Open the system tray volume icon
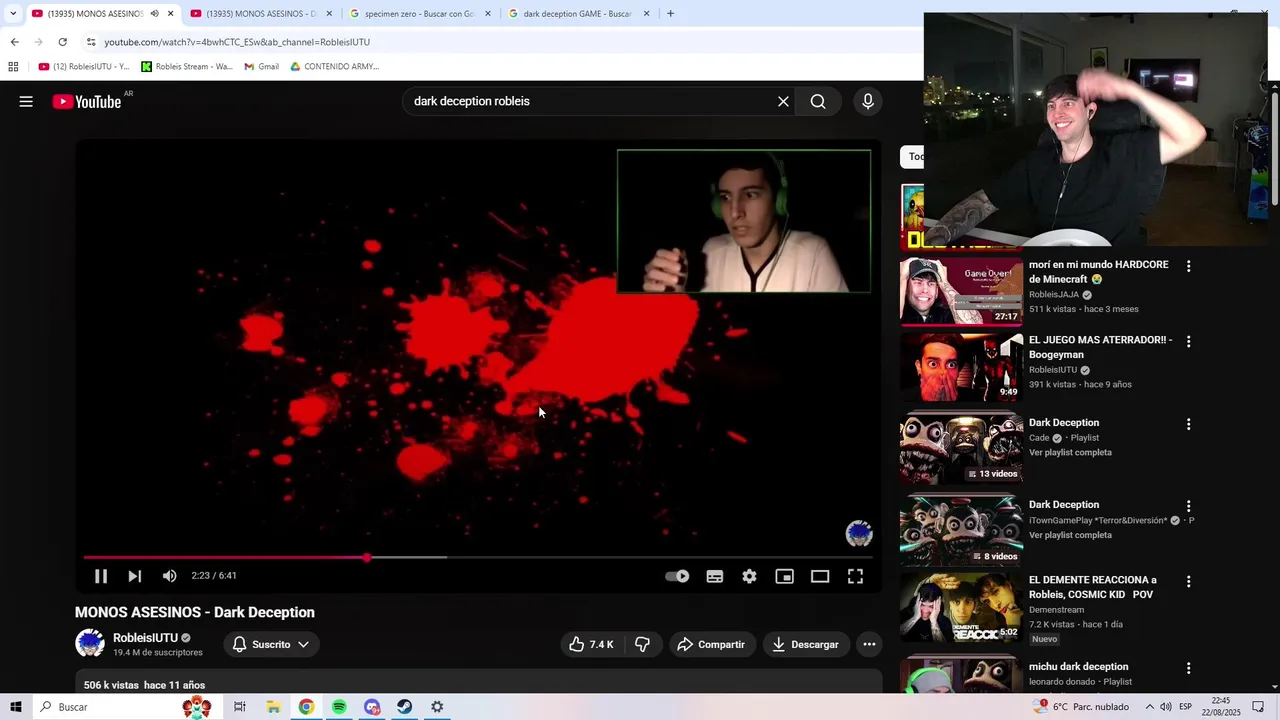 pos(1166,707)
